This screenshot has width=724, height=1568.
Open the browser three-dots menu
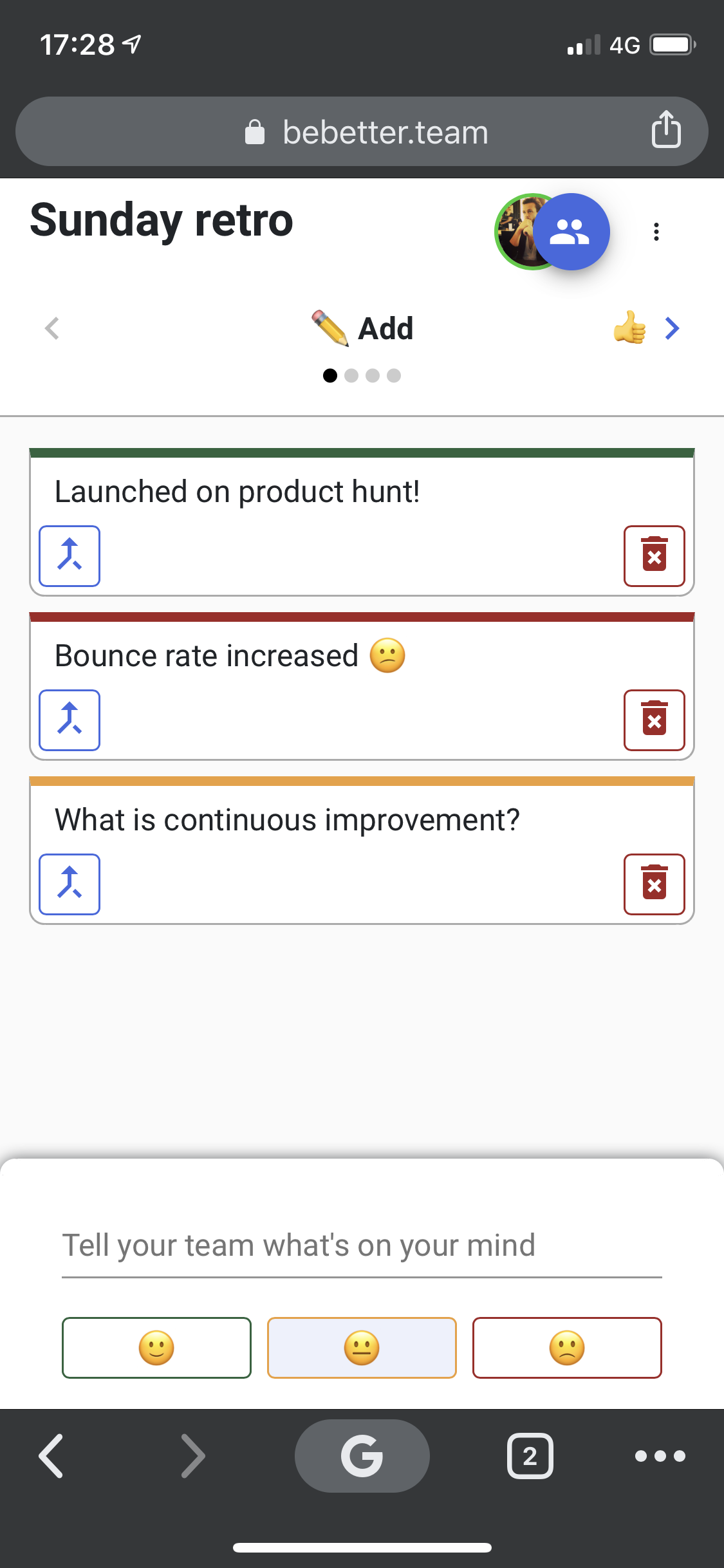[660, 1456]
